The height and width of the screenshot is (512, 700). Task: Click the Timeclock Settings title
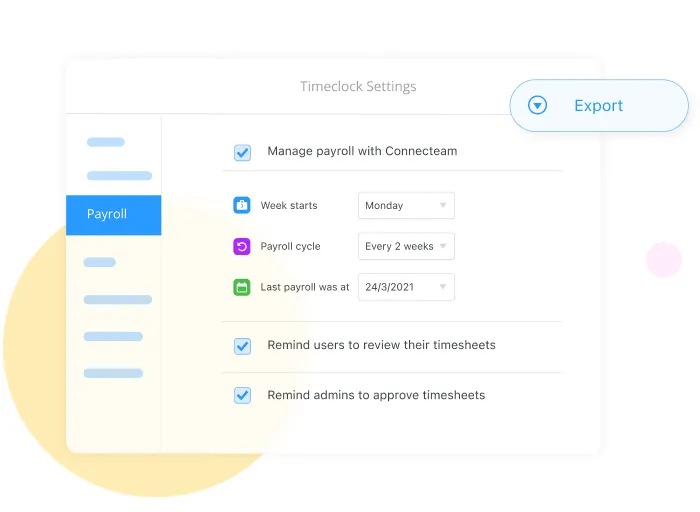click(x=358, y=87)
